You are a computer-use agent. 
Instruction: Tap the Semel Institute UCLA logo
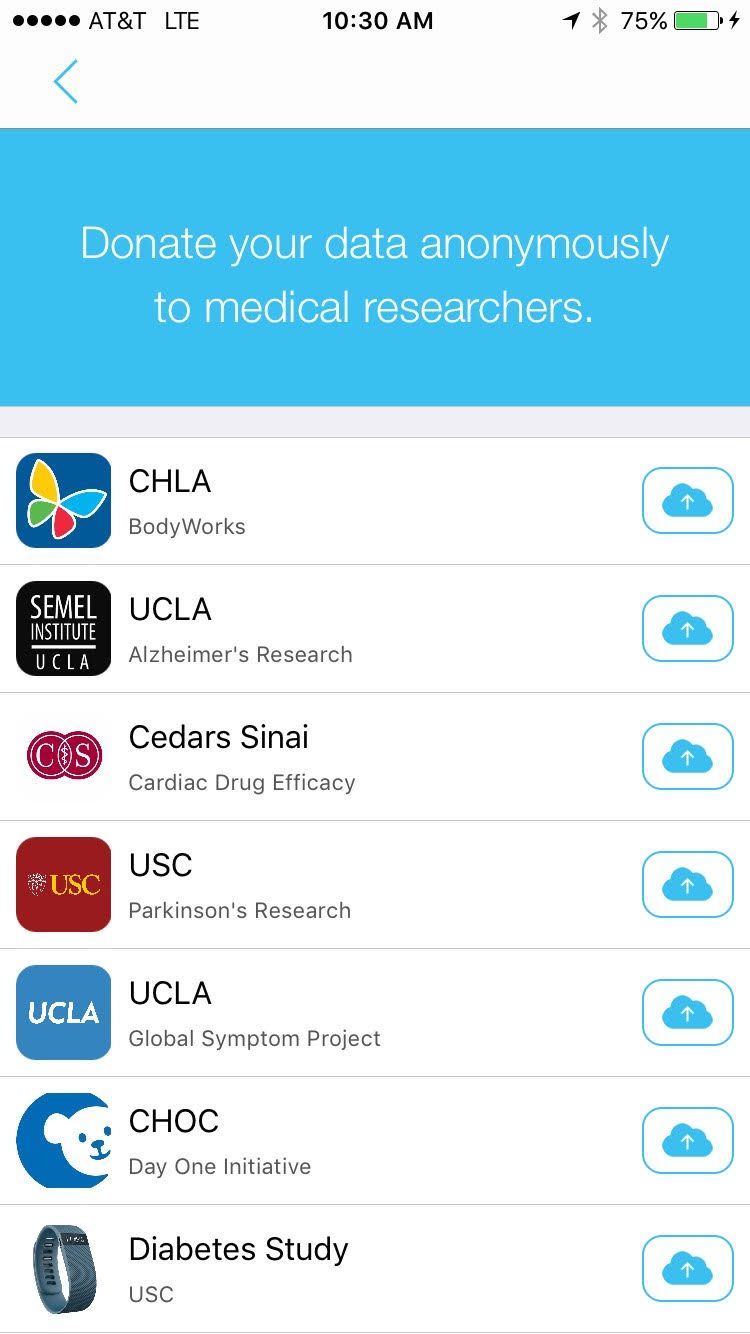[64, 628]
